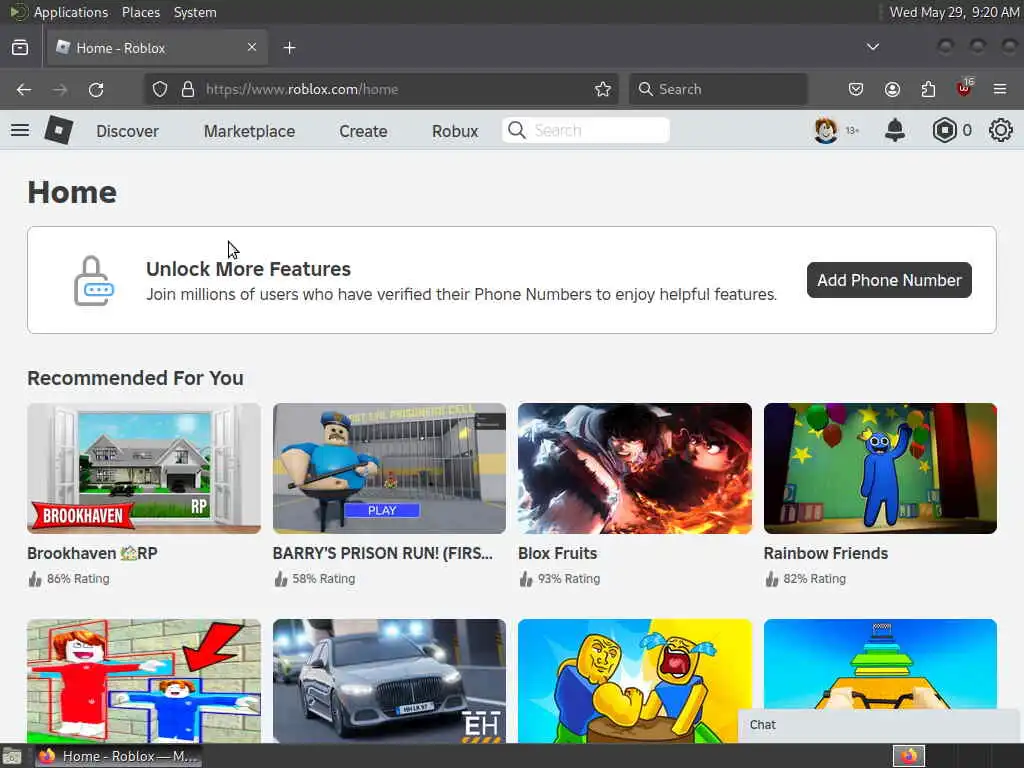Expand the list all tabs chevron
This screenshot has width=1024, height=768.
[872, 47]
